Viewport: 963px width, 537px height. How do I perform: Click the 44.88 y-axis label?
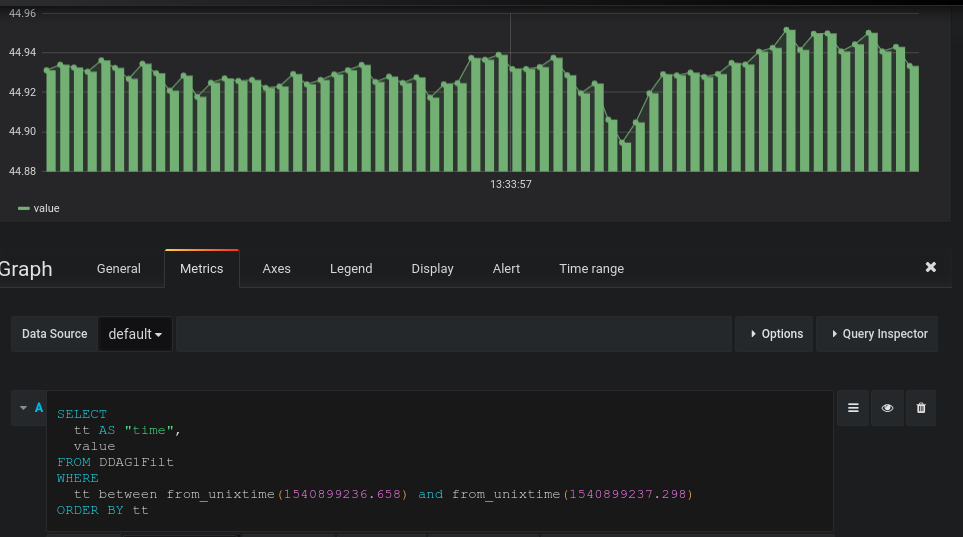pyautogui.click(x=22, y=171)
